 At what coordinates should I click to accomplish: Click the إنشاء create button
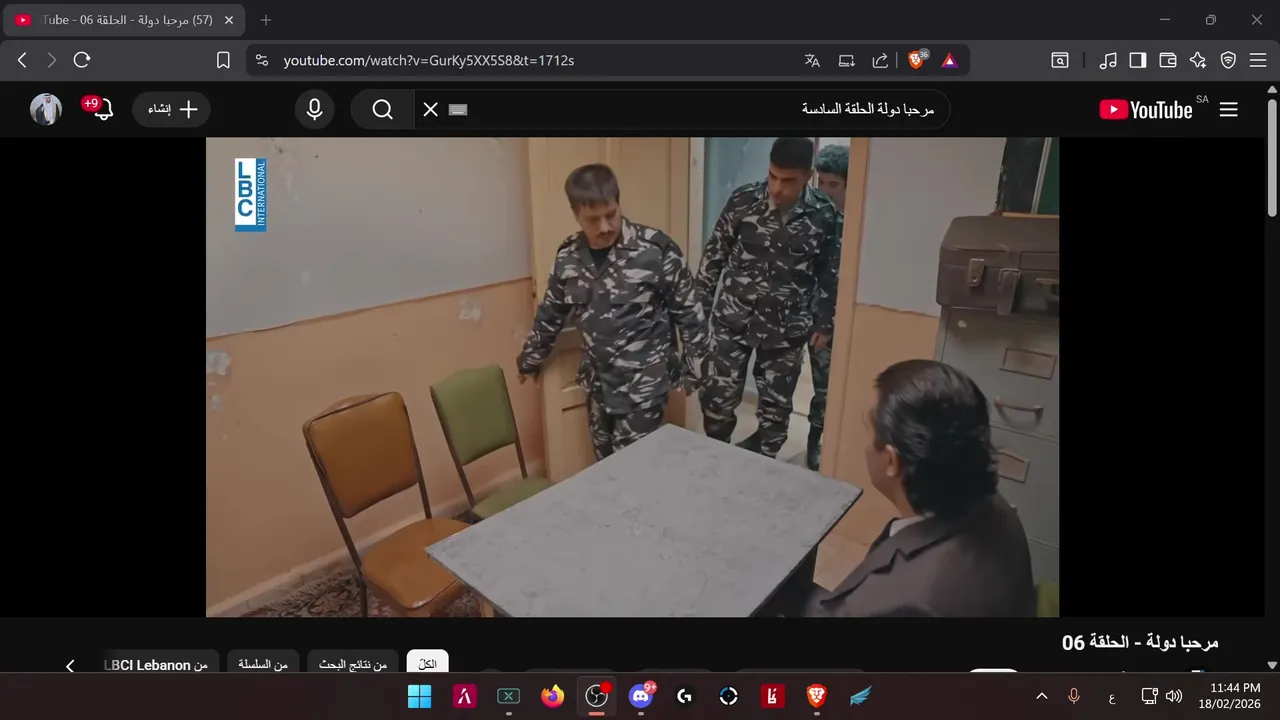click(172, 109)
